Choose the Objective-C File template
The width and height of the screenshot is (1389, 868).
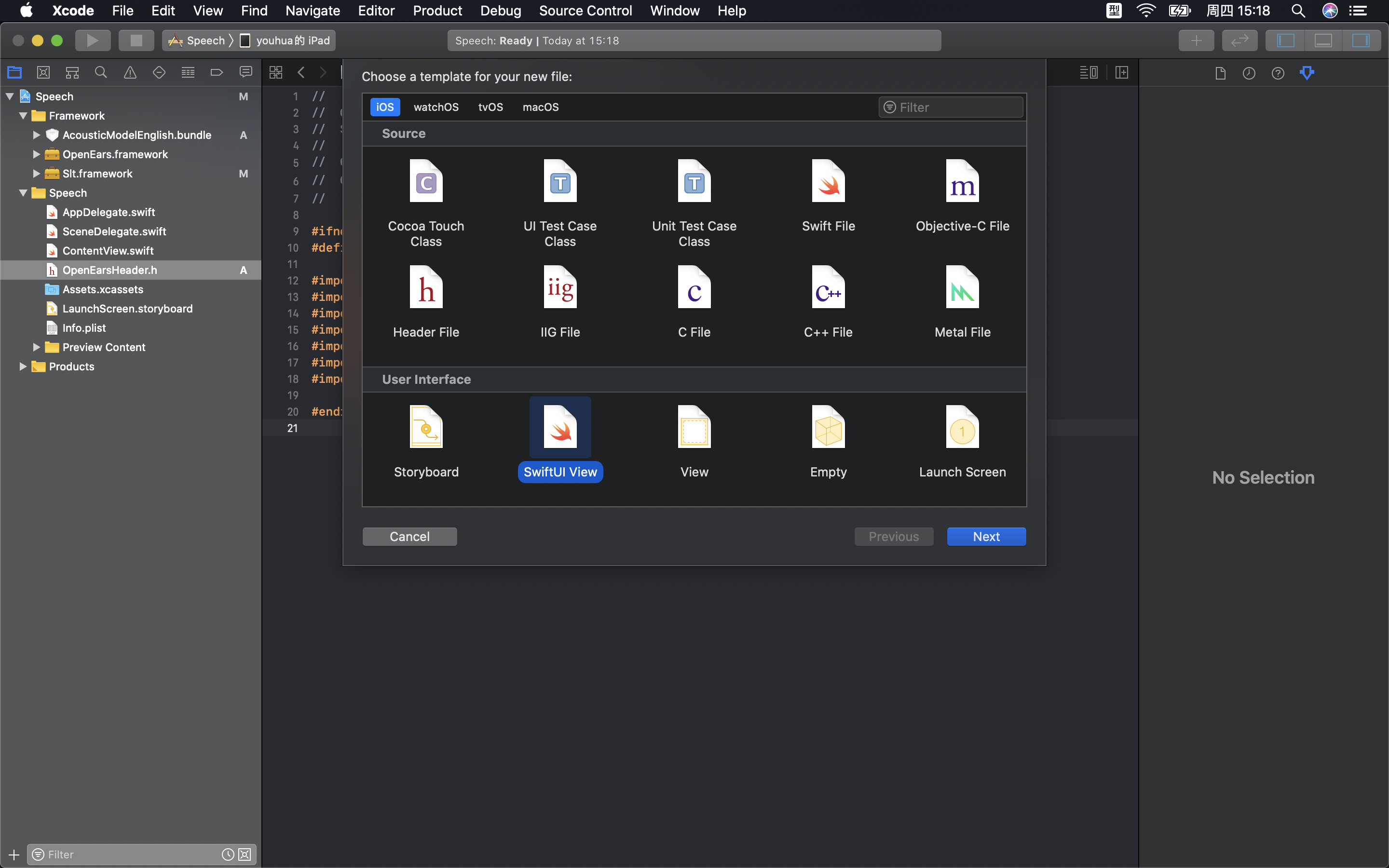tap(963, 196)
